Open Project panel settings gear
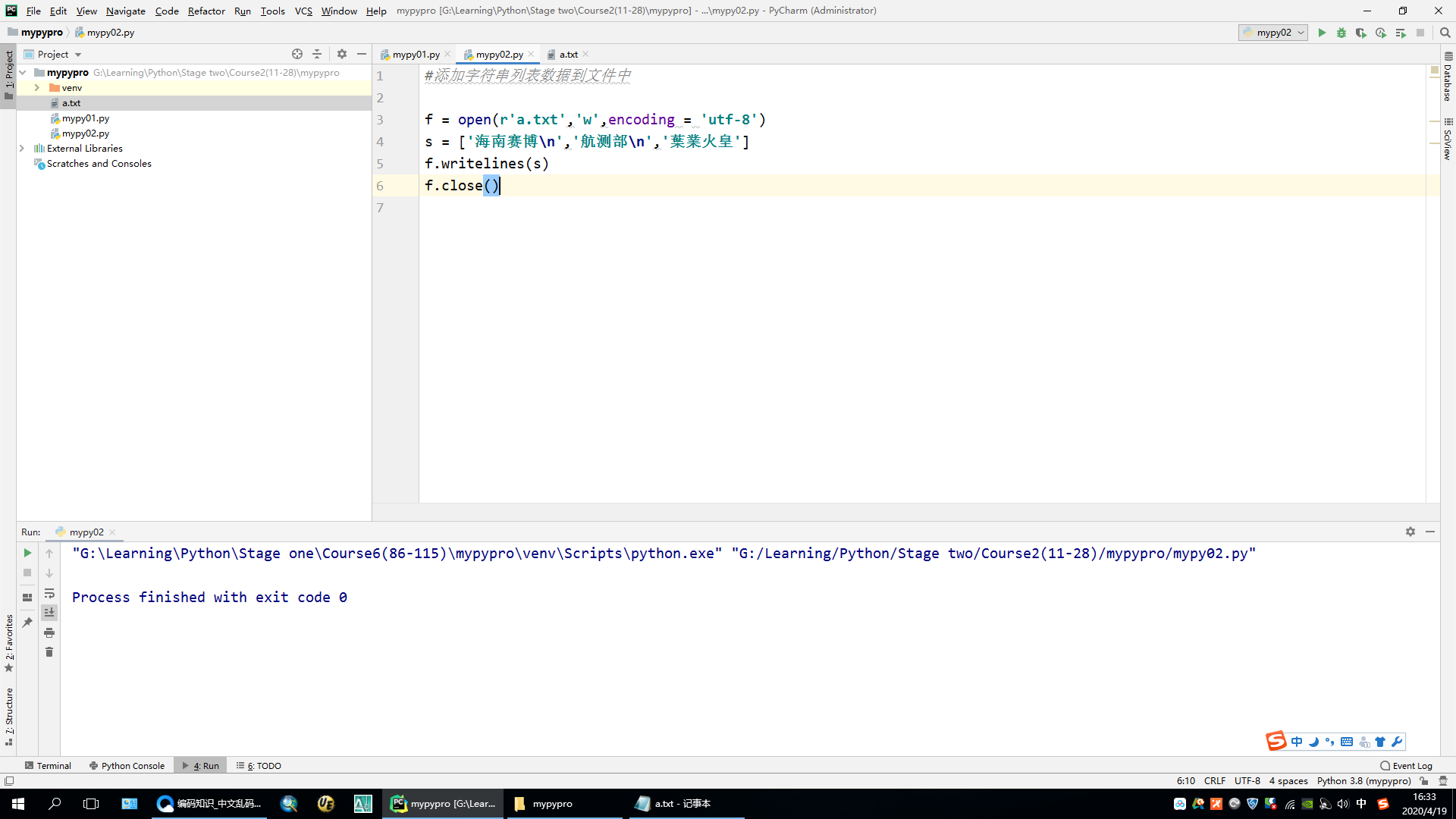1456x819 pixels. click(342, 54)
